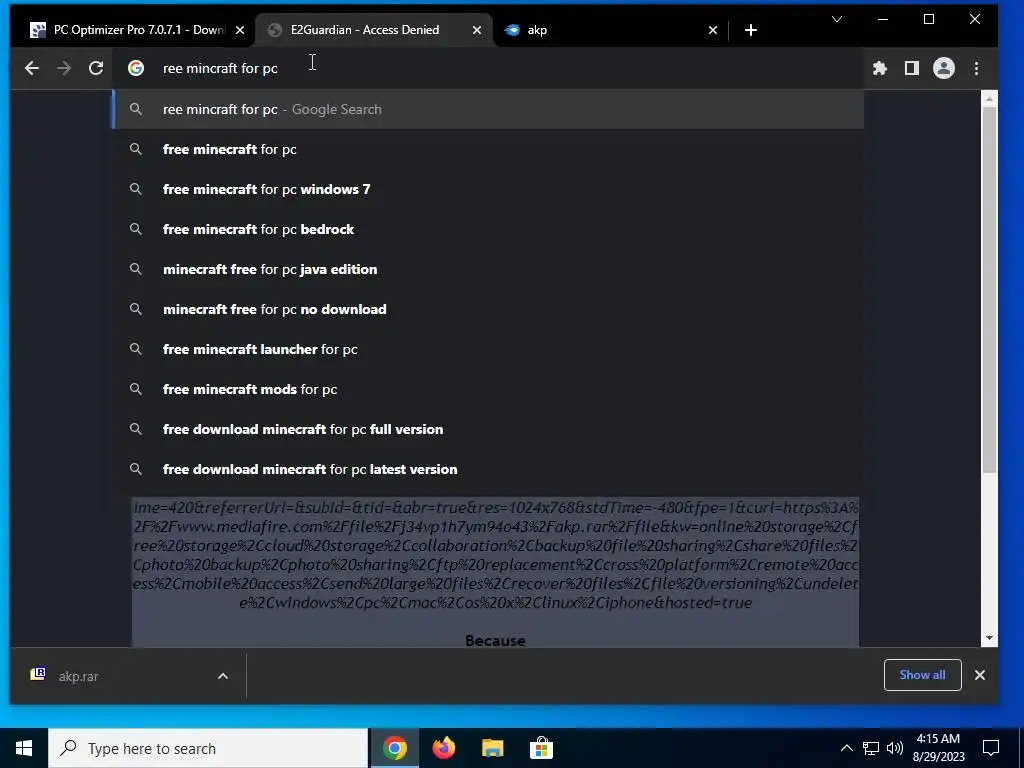Click search icon beside 'free minecraft for pc bedrock'
1024x768 pixels.
pyautogui.click(x=136, y=229)
